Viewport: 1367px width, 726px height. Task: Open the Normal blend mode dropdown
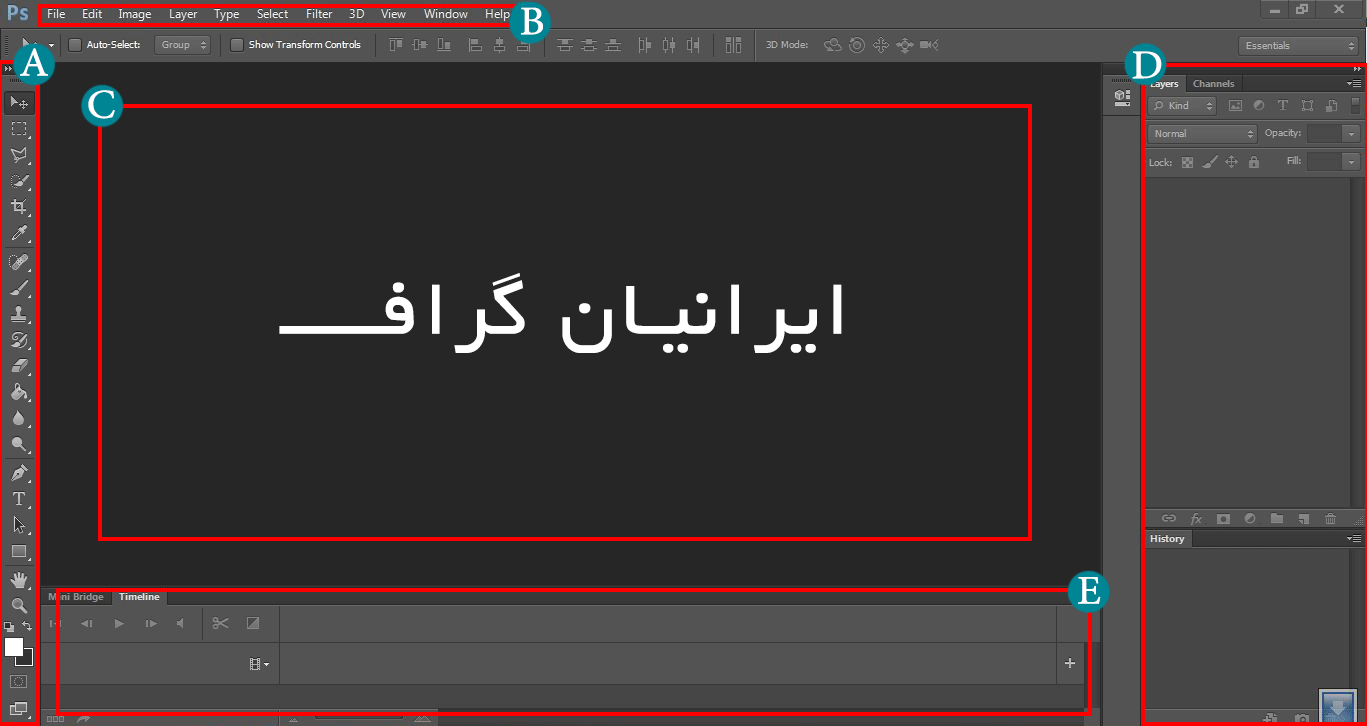[x=1202, y=134]
